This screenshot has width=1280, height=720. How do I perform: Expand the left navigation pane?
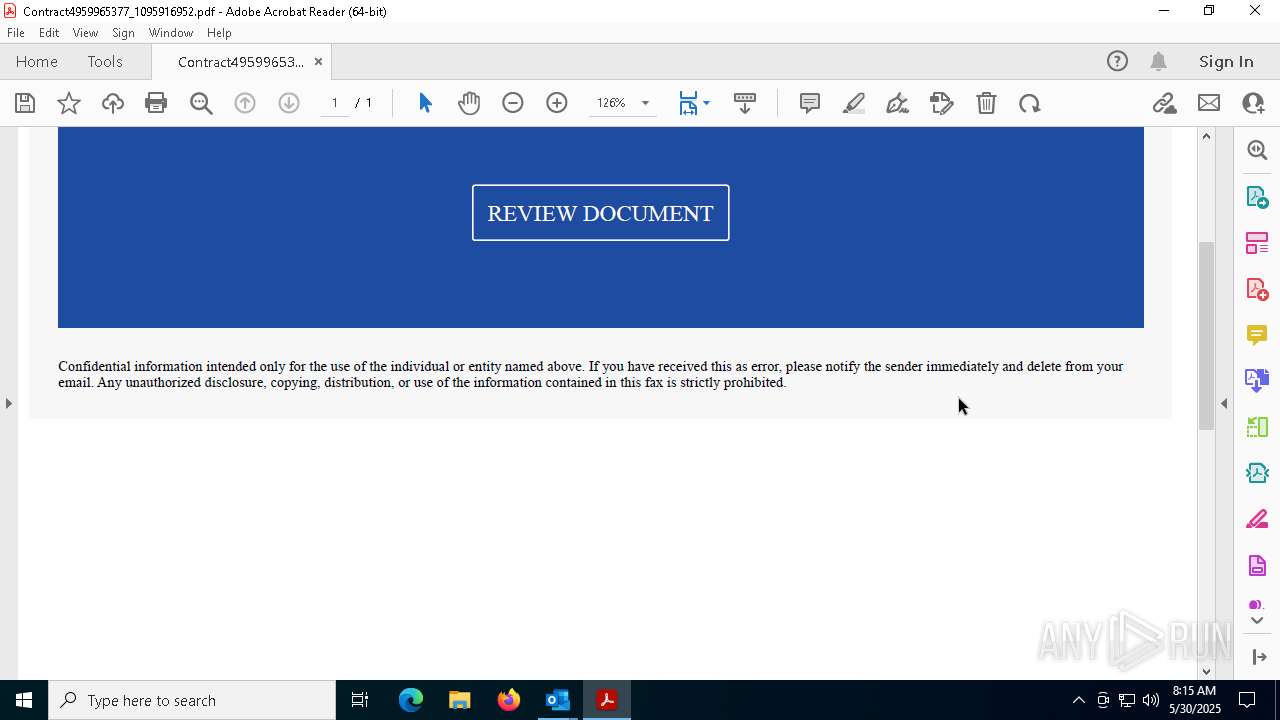pyautogui.click(x=9, y=403)
